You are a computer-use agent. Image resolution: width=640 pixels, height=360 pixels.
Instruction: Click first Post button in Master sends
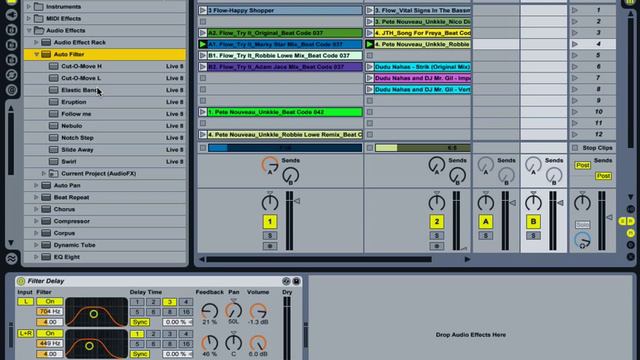pyautogui.click(x=582, y=165)
